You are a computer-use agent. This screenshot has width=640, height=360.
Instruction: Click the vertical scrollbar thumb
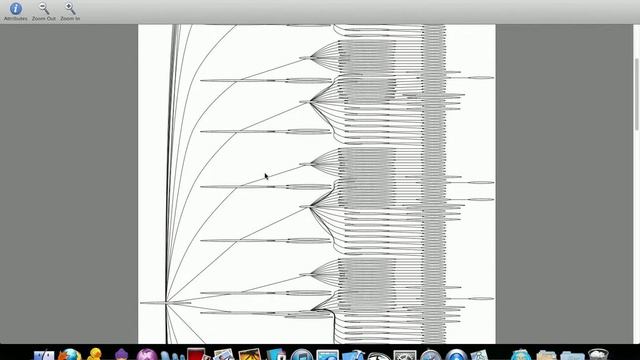(x=636, y=95)
